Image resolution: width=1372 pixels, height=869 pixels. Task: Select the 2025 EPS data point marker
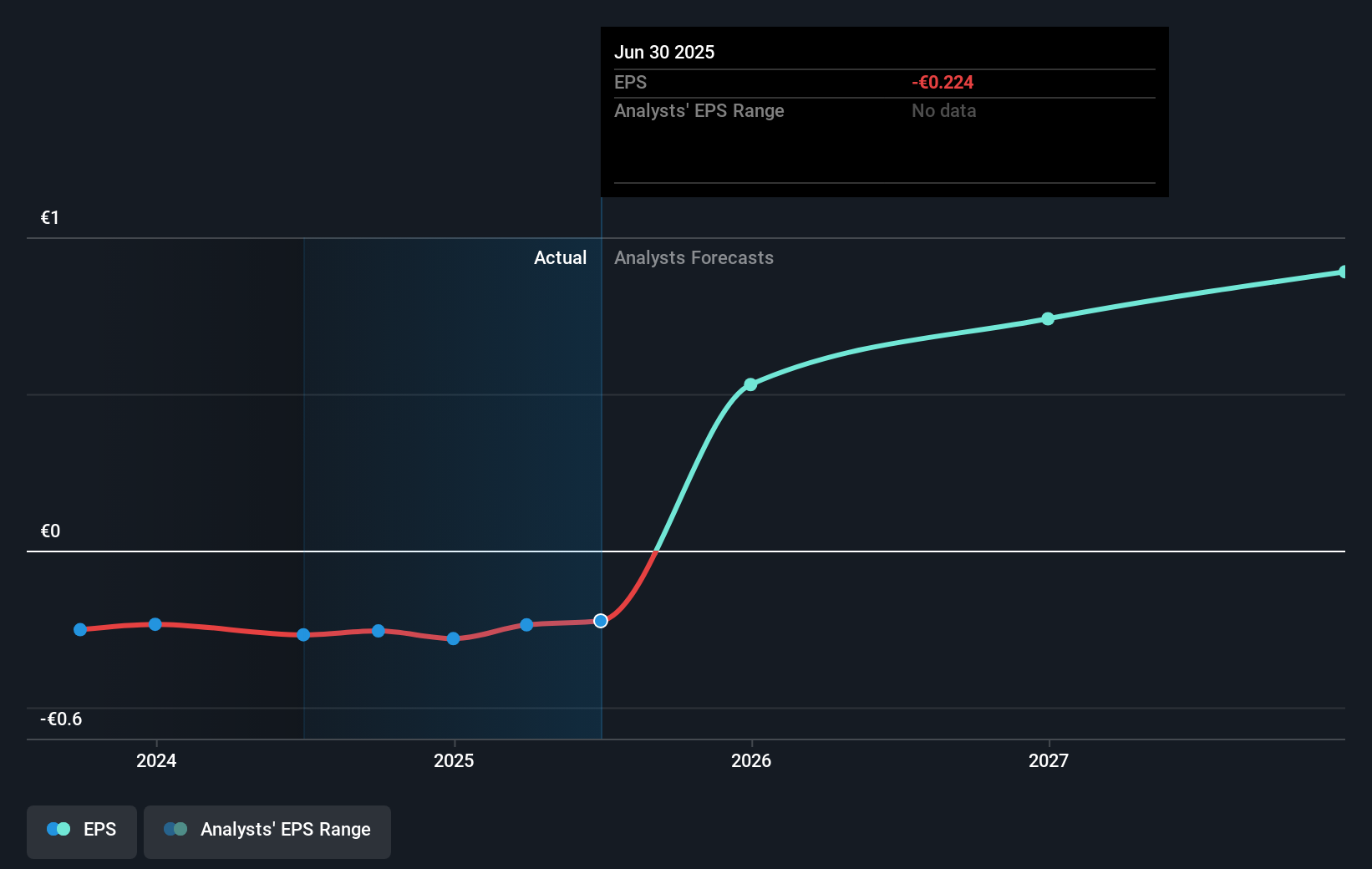(x=453, y=638)
